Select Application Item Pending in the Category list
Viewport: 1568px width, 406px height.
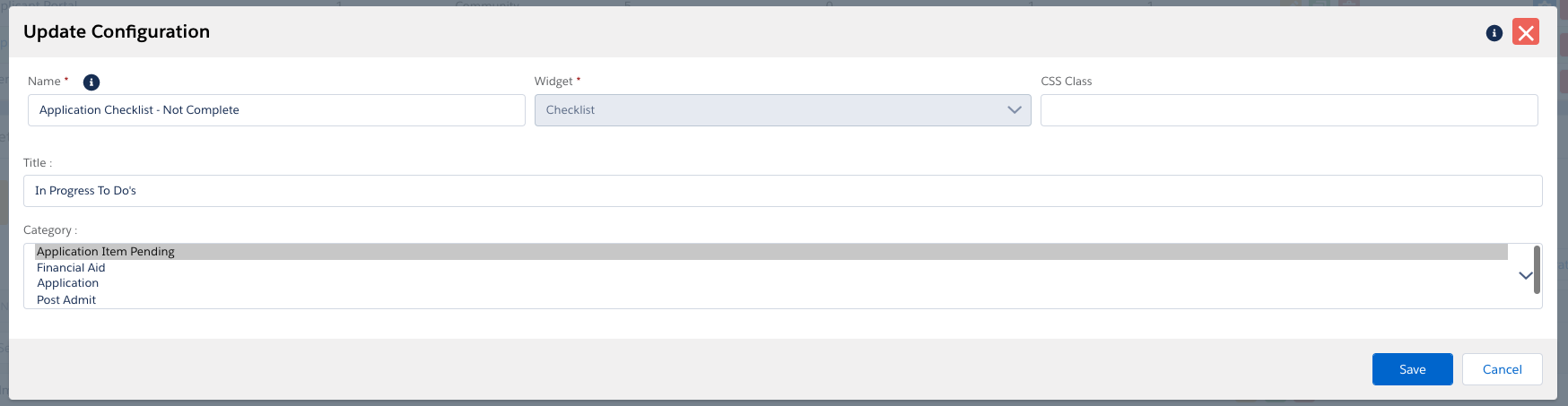pyautogui.click(x=106, y=252)
